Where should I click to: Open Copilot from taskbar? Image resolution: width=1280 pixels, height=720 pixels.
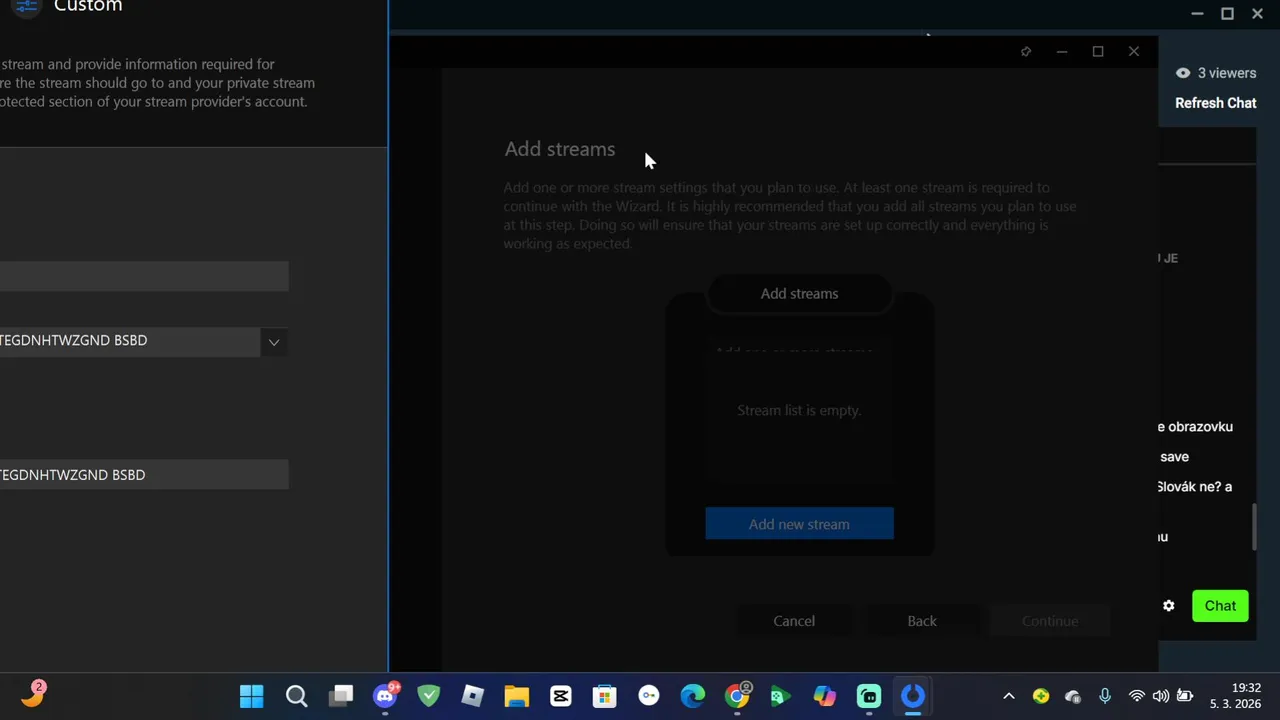825,696
